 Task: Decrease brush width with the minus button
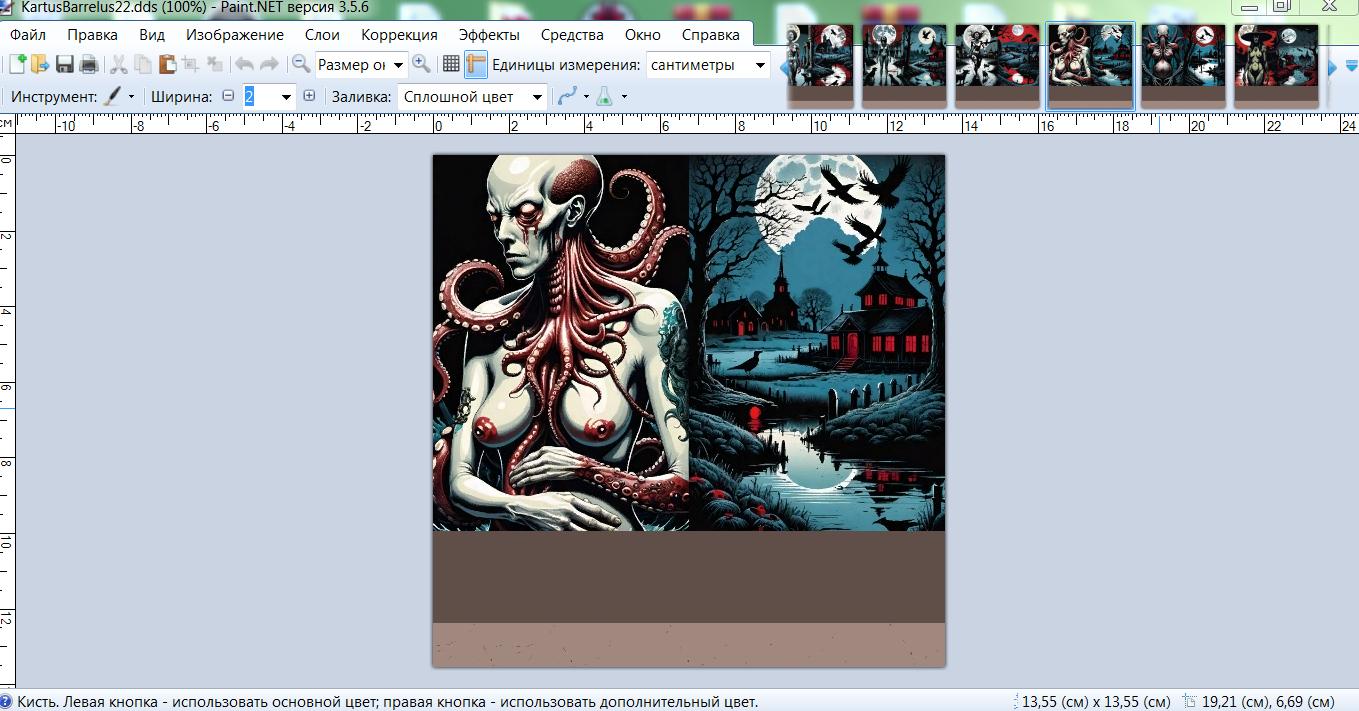tap(228, 97)
